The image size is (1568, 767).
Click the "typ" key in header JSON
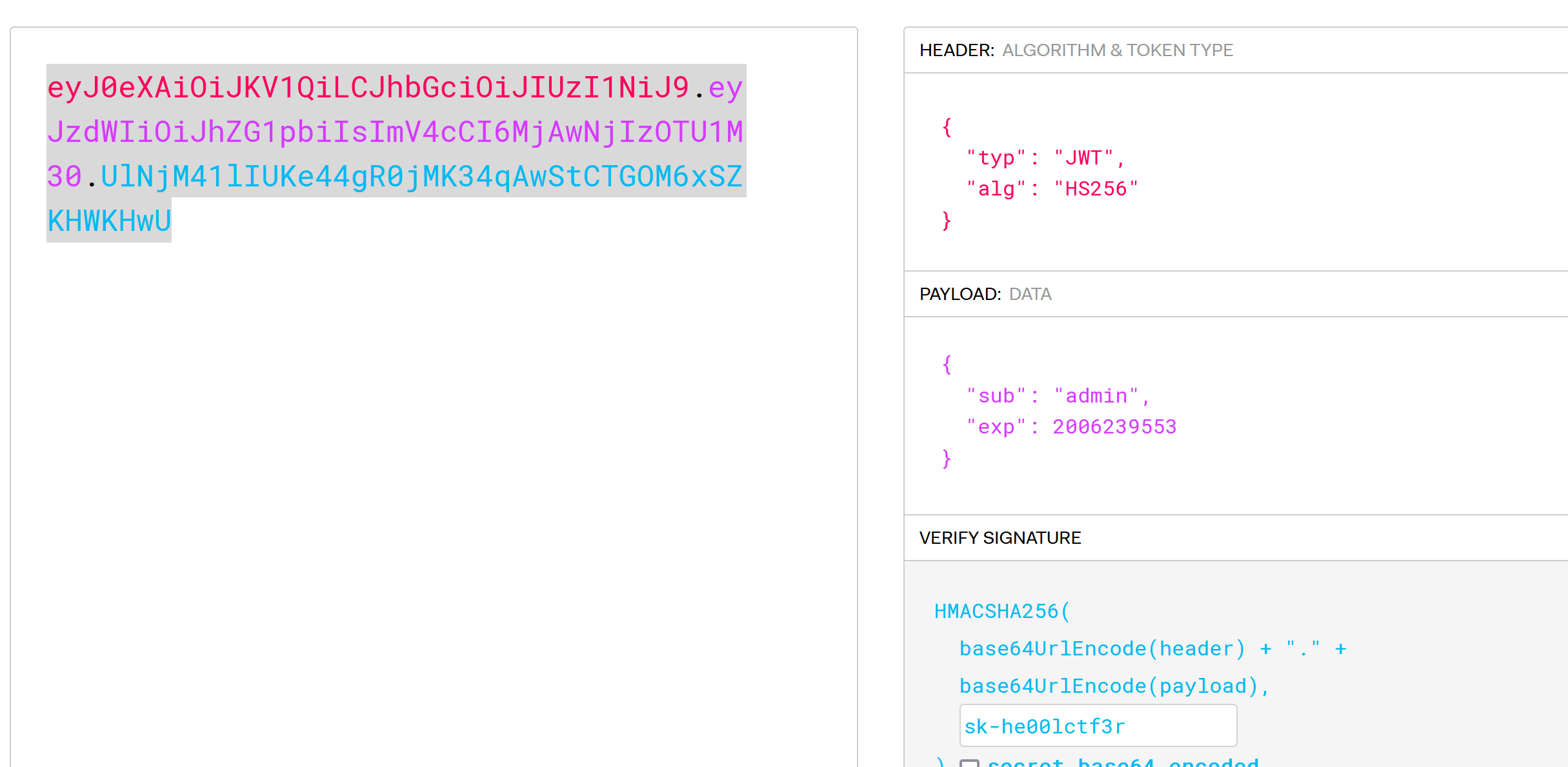coord(996,158)
